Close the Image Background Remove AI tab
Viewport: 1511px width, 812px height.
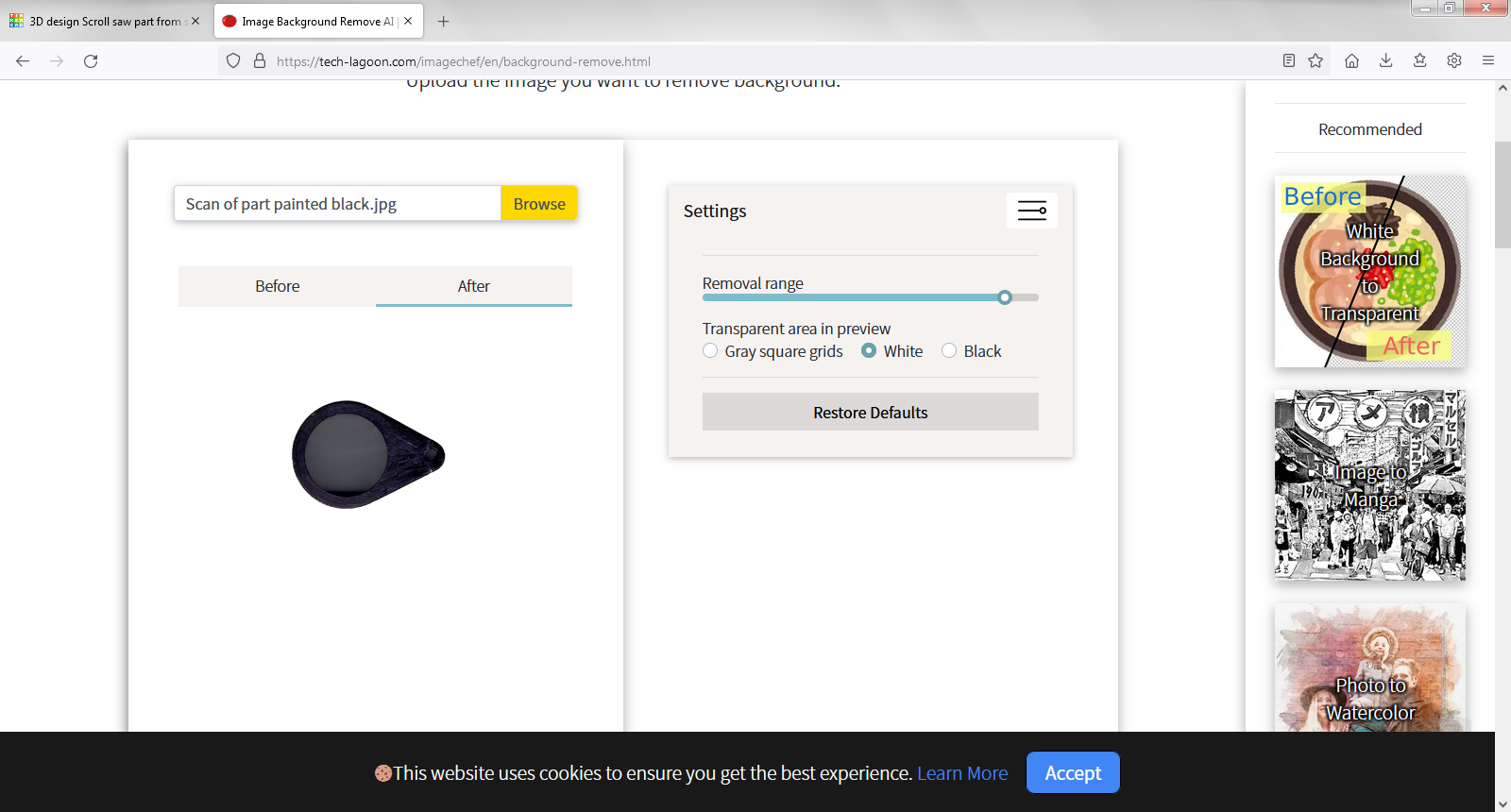click(x=408, y=21)
